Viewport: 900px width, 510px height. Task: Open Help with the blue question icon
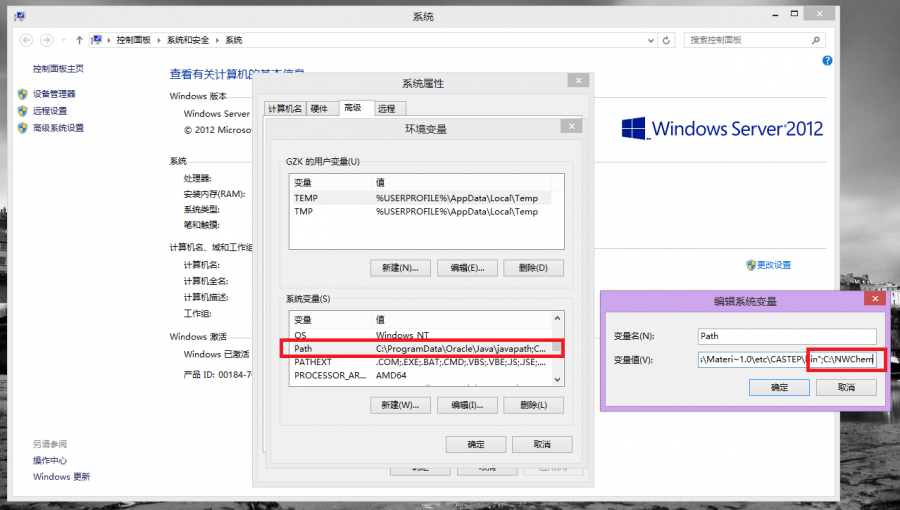(x=827, y=60)
